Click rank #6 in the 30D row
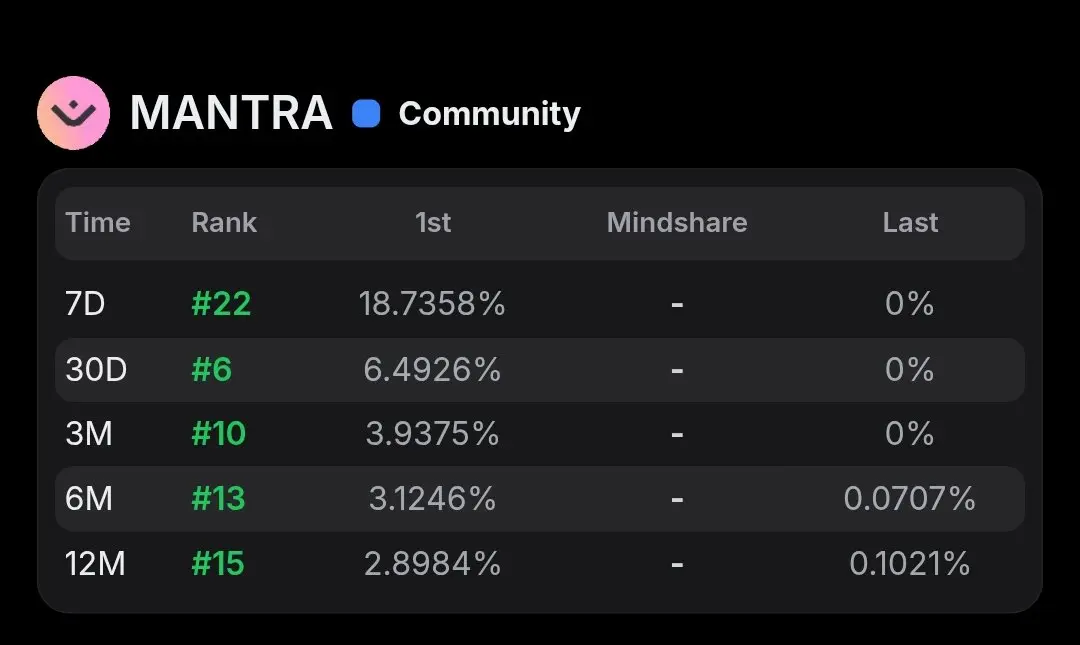Screen dimensions: 1080x645 coord(211,369)
